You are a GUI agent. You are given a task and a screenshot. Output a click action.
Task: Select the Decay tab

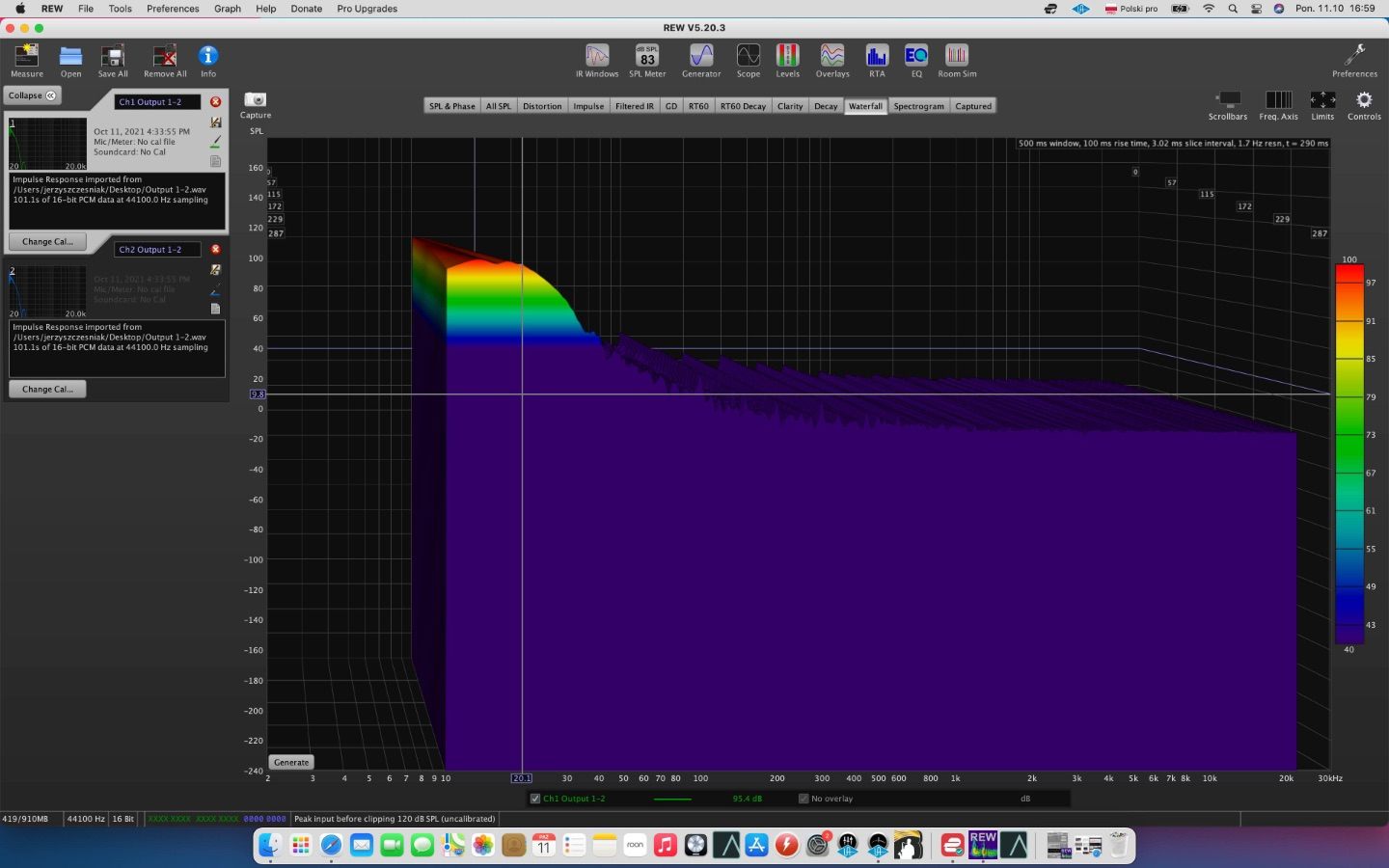(x=826, y=106)
